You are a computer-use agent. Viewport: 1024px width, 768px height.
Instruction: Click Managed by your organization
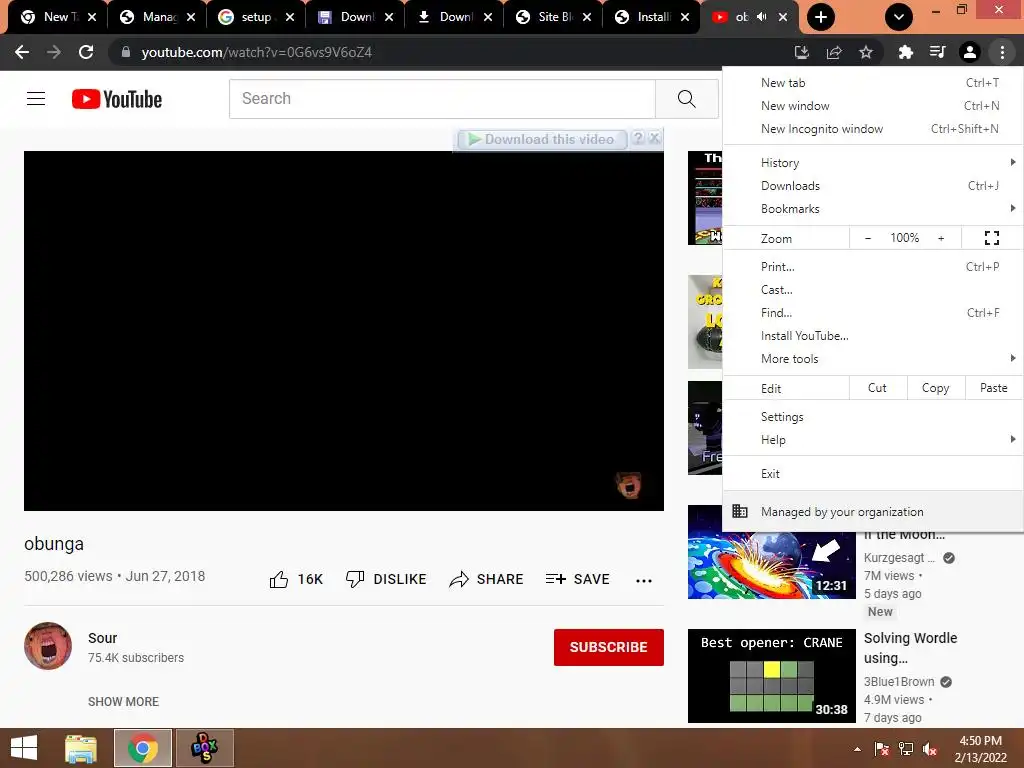point(873,511)
